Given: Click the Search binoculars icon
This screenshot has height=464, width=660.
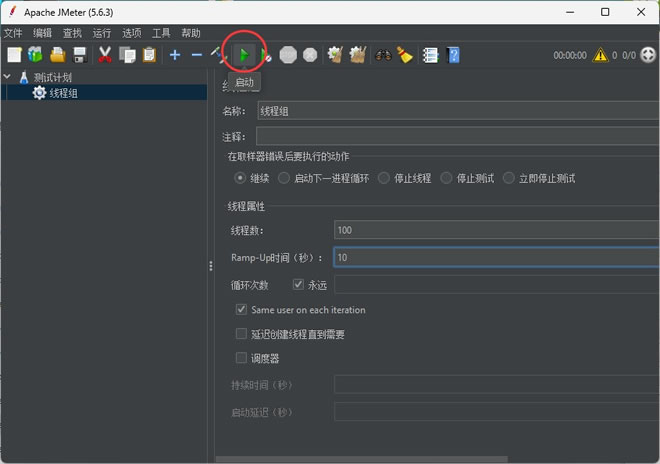Looking at the screenshot, I should click(383, 55).
